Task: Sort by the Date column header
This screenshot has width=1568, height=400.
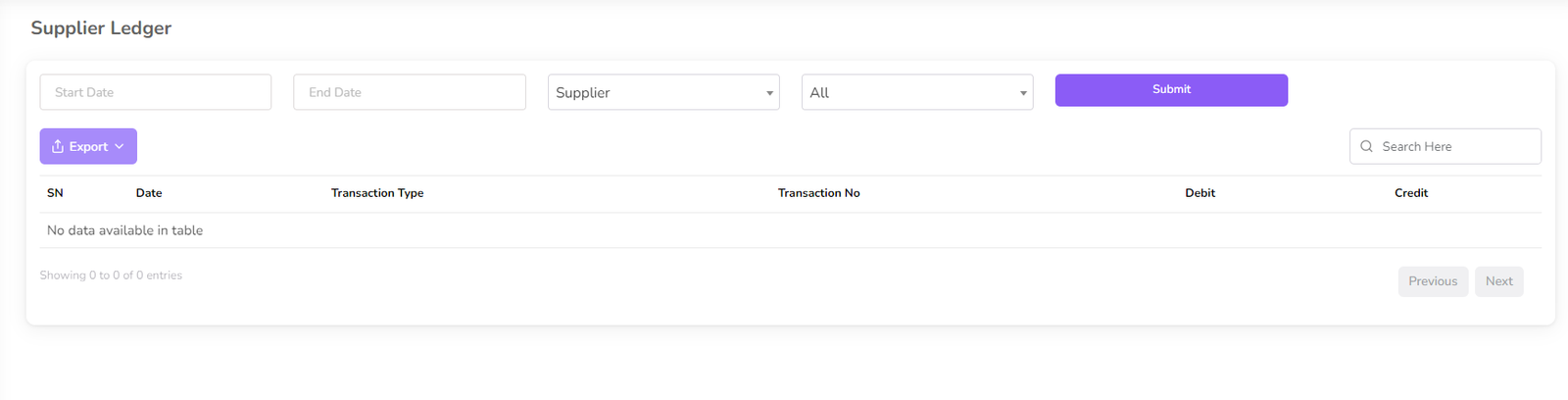Action: click(x=149, y=193)
